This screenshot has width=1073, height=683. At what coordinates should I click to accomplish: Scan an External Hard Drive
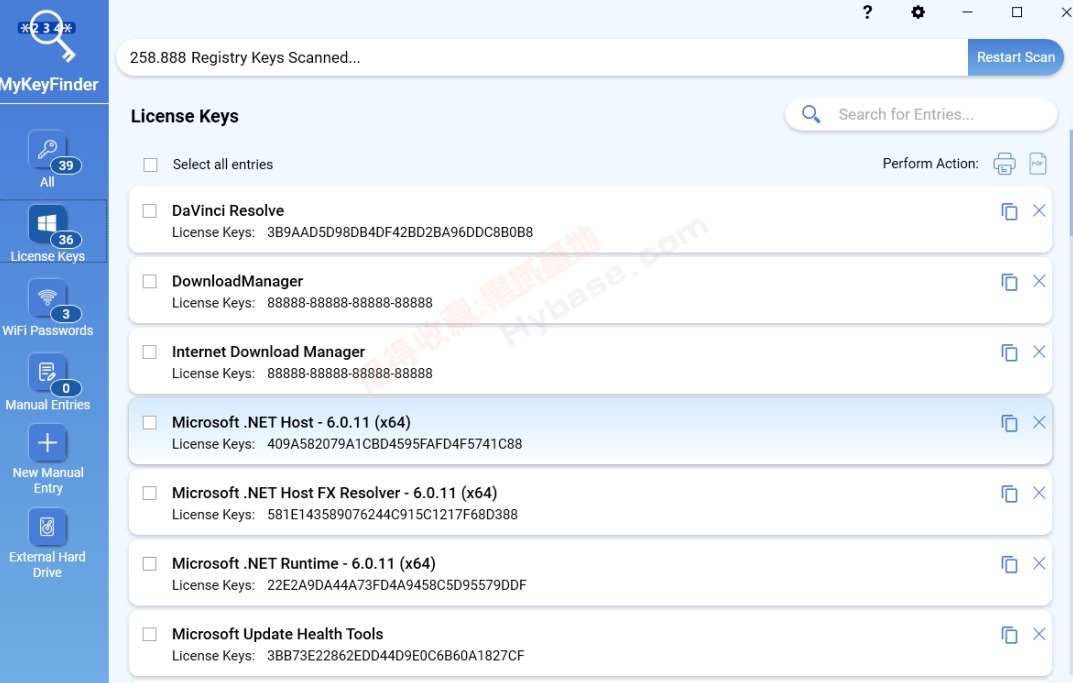[47, 543]
